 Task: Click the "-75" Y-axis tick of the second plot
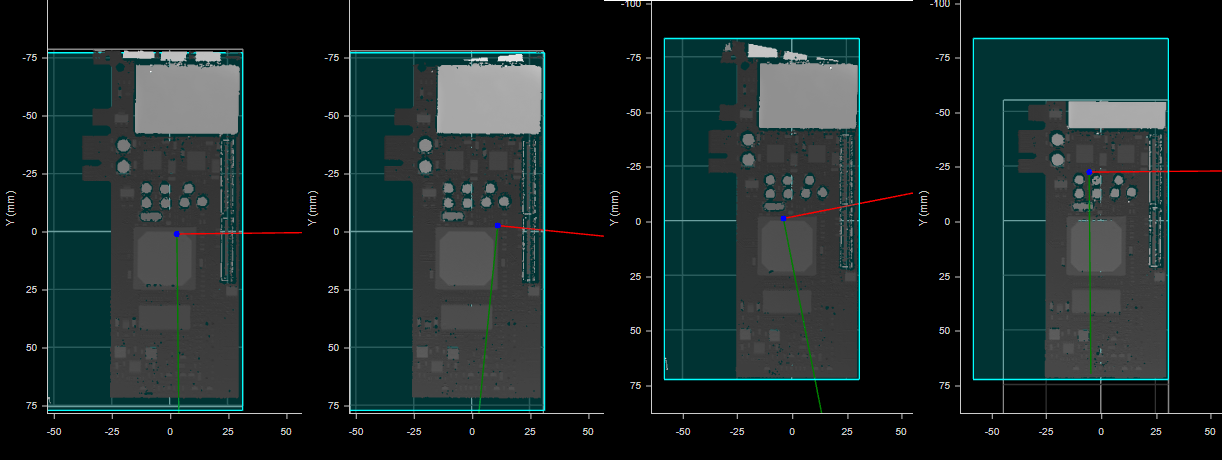click(329, 58)
